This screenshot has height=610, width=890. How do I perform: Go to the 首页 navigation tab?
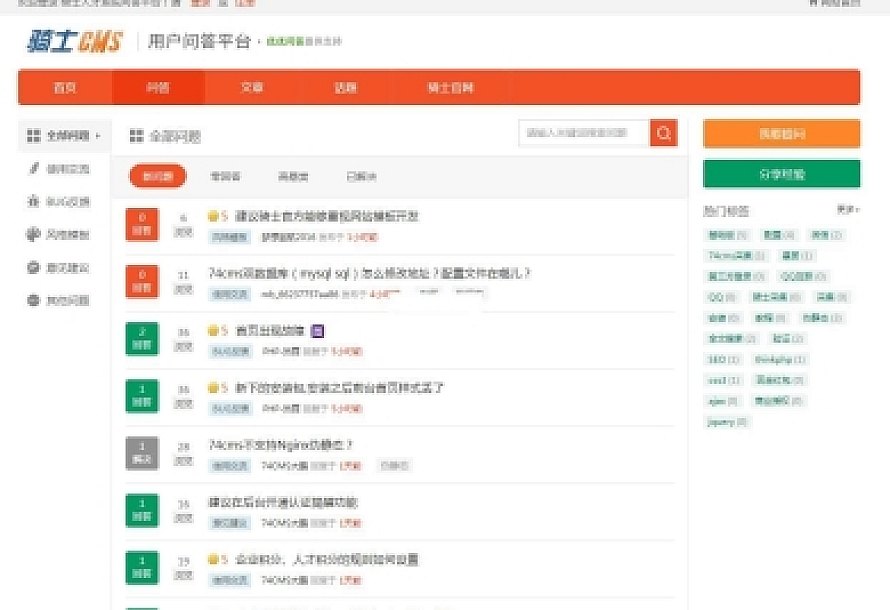[x=65, y=88]
